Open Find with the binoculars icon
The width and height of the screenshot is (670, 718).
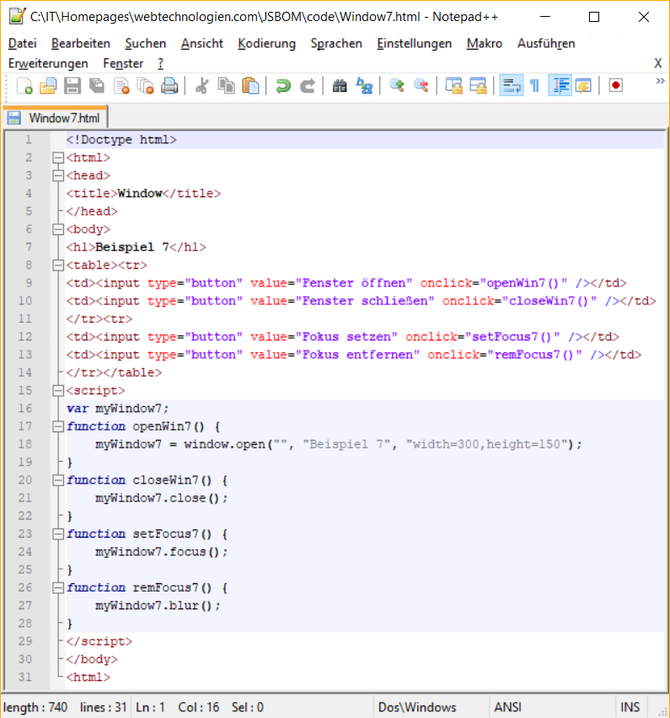pos(340,86)
